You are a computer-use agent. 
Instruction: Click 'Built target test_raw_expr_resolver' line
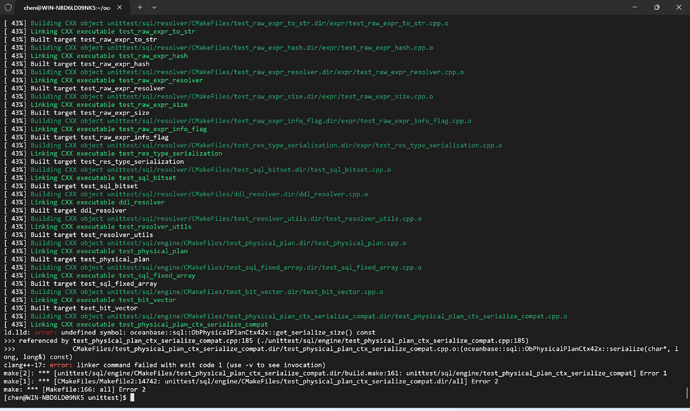pyautogui.click(x=84, y=88)
